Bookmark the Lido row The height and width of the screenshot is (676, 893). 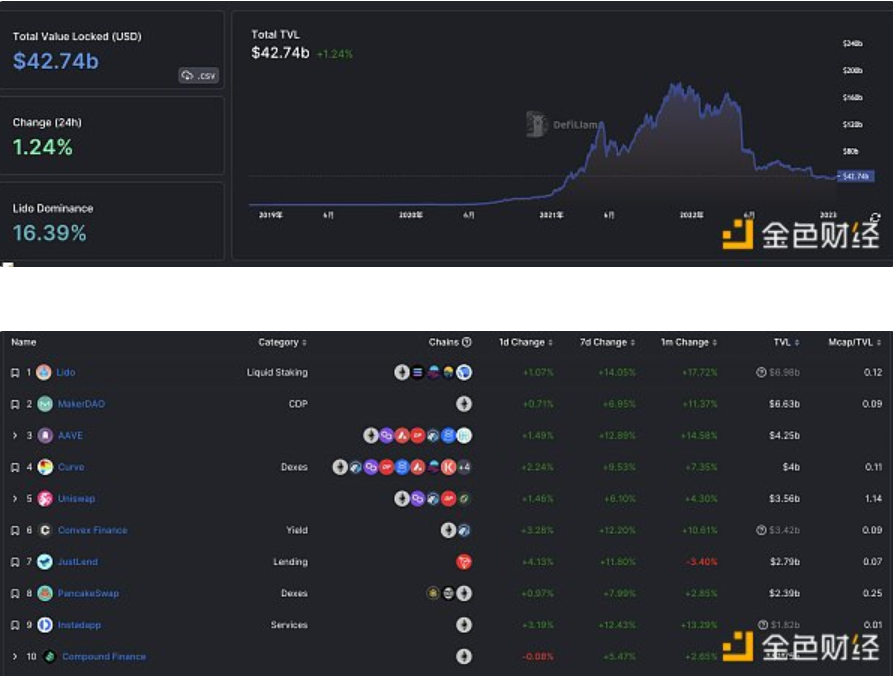point(15,372)
